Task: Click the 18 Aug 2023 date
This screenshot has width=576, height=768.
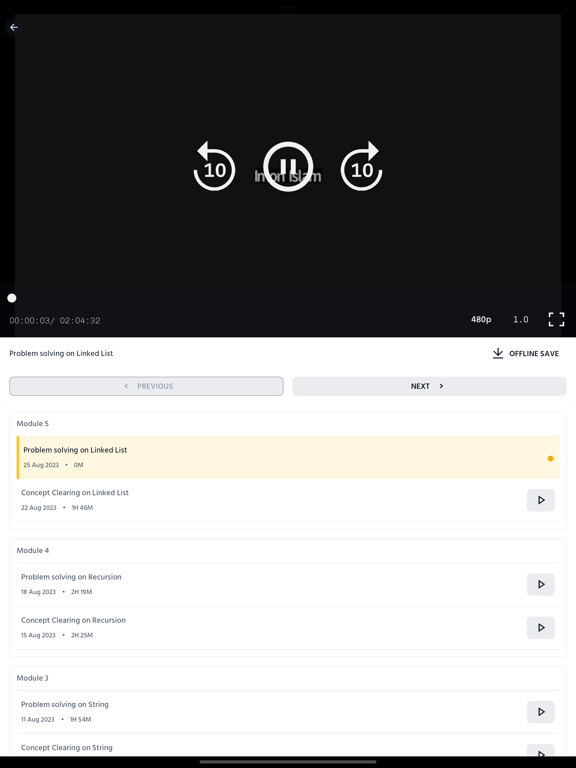Action: [38, 592]
